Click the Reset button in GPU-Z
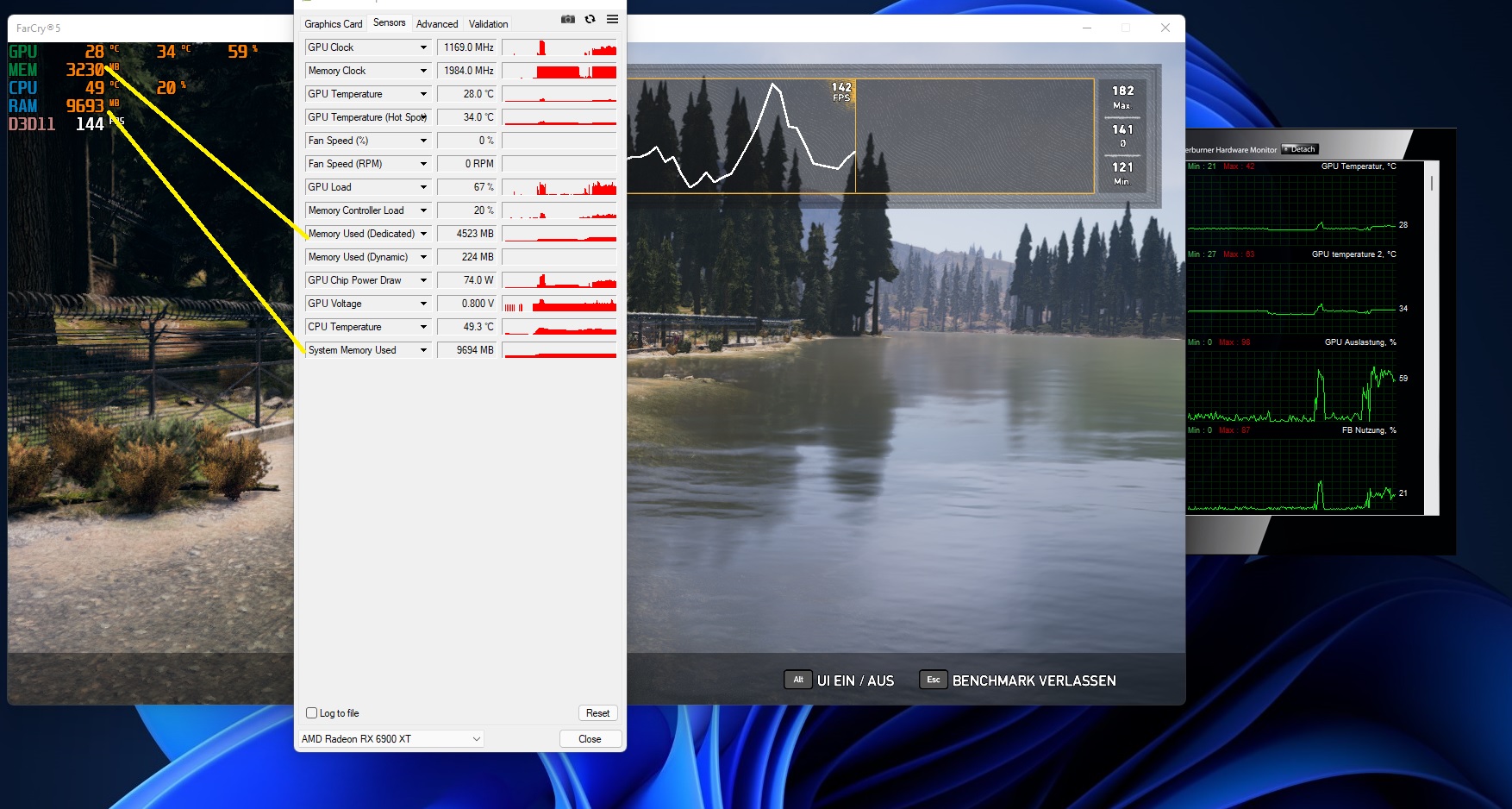This screenshot has width=1512, height=809. 597,713
